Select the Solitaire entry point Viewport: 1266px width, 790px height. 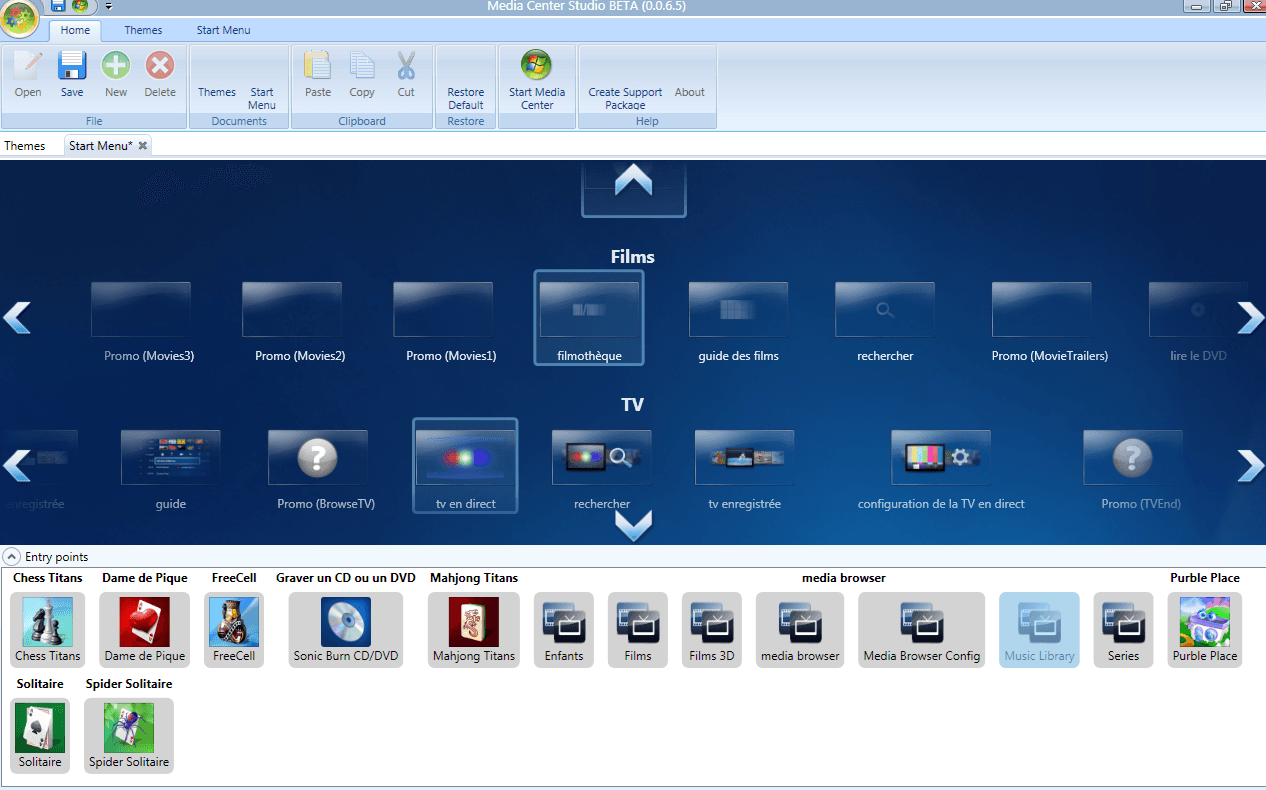pos(40,736)
